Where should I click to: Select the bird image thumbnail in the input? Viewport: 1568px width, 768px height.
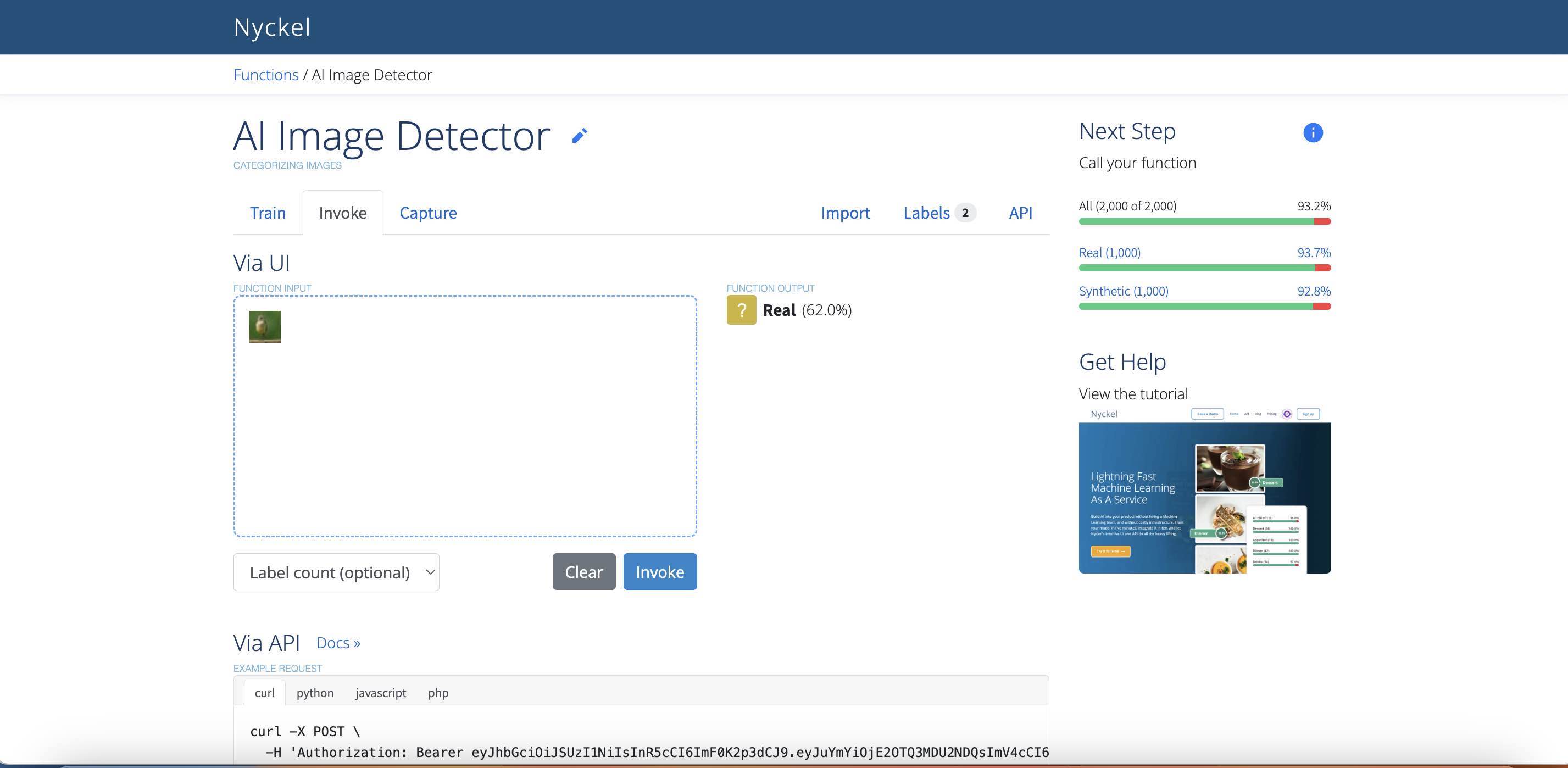point(265,327)
